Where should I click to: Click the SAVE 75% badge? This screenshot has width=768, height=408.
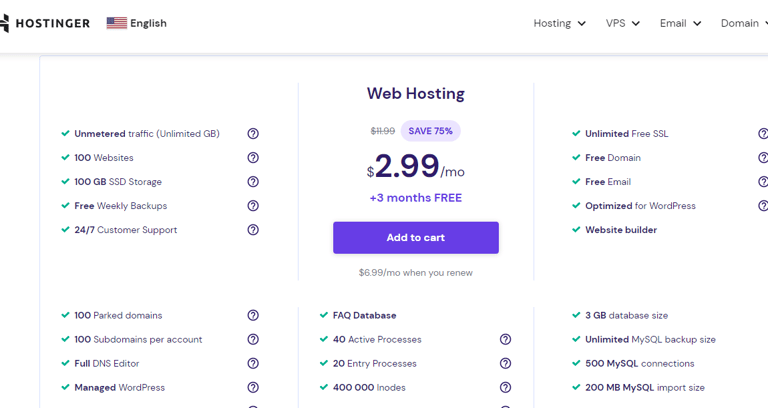[431, 131]
